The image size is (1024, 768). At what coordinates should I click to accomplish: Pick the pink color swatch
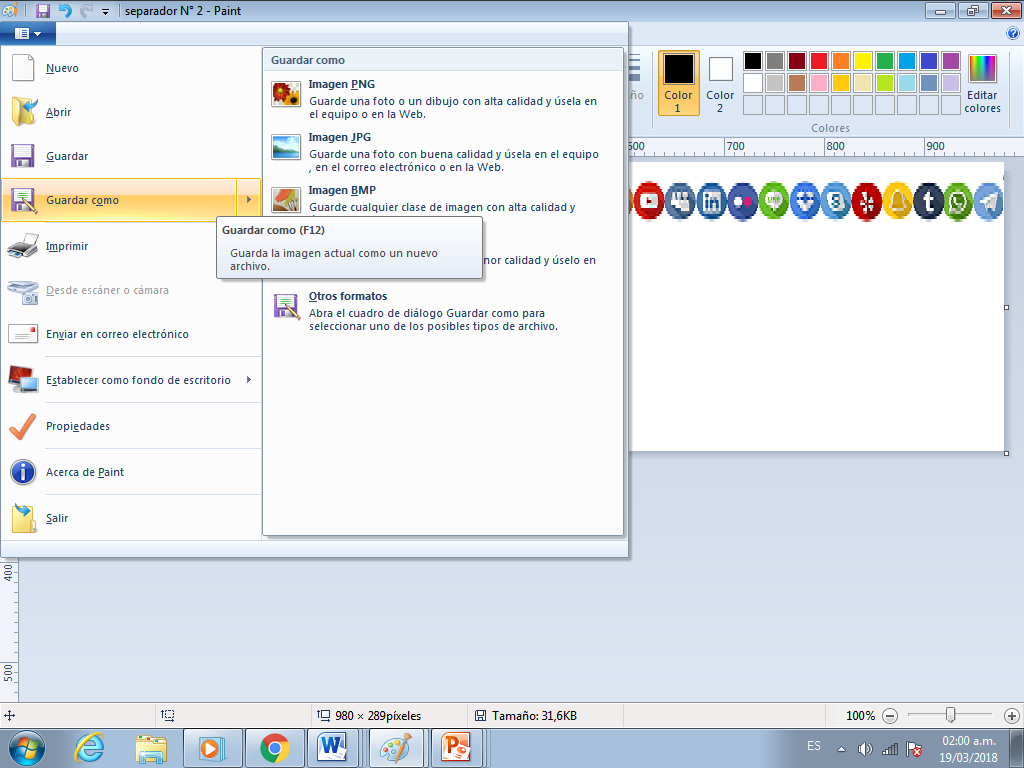pyautogui.click(x=819, y=83)
